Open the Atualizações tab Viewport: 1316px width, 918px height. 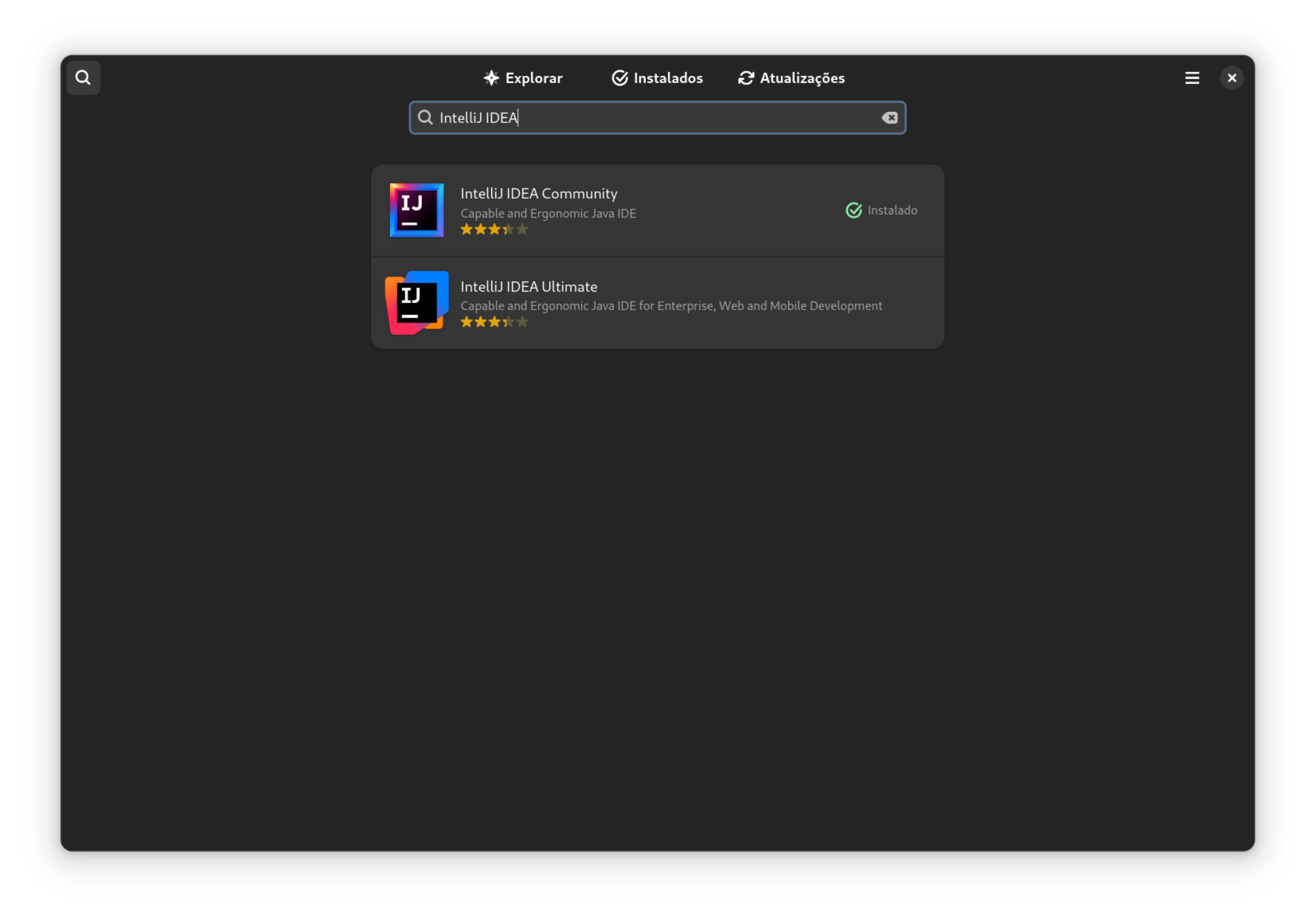[x=791, y=77]
